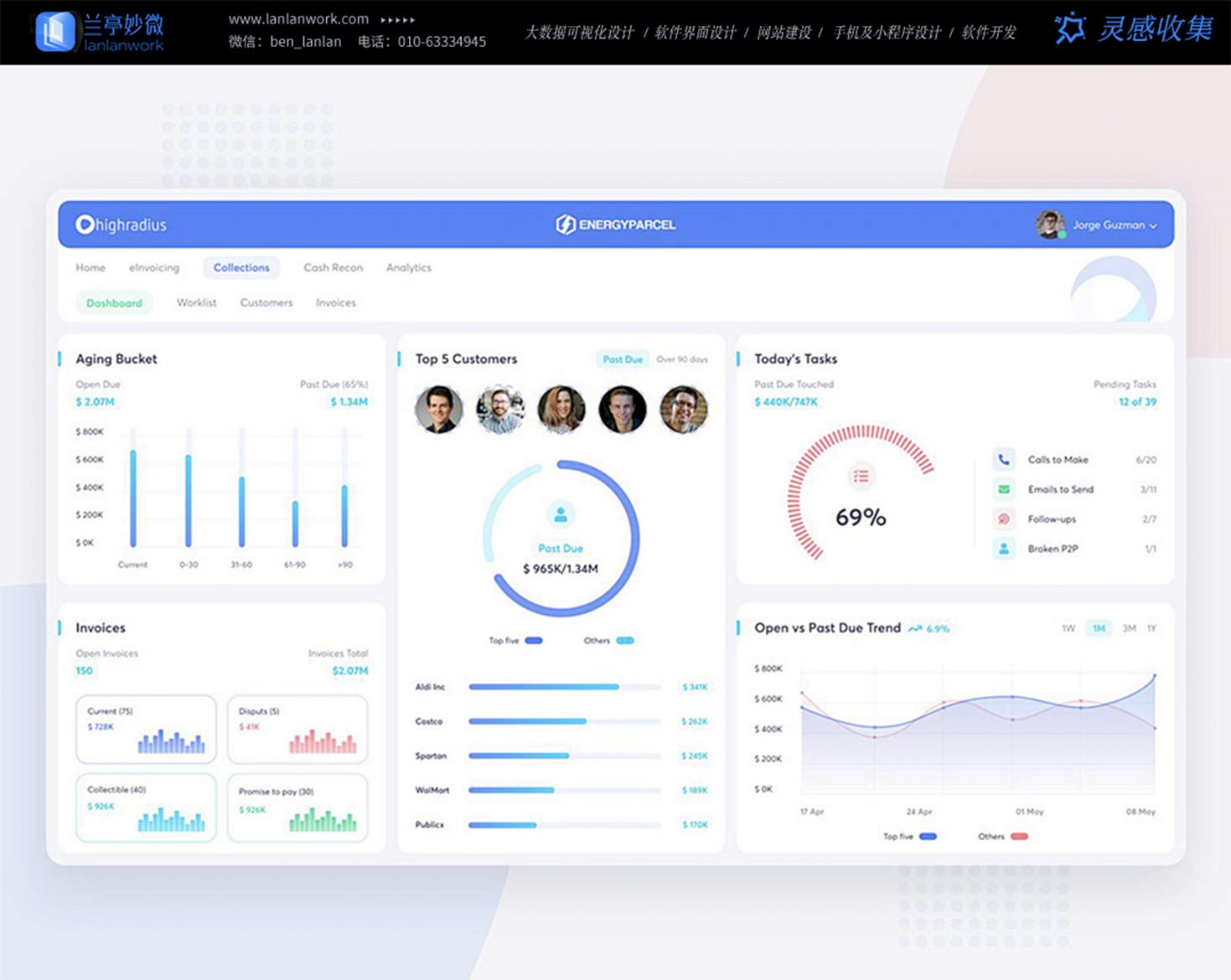1231x980 pixels.
Task: Click the envelope icon beside Emails to Send
Action: pyautogui.click(x=1003, y=489)
